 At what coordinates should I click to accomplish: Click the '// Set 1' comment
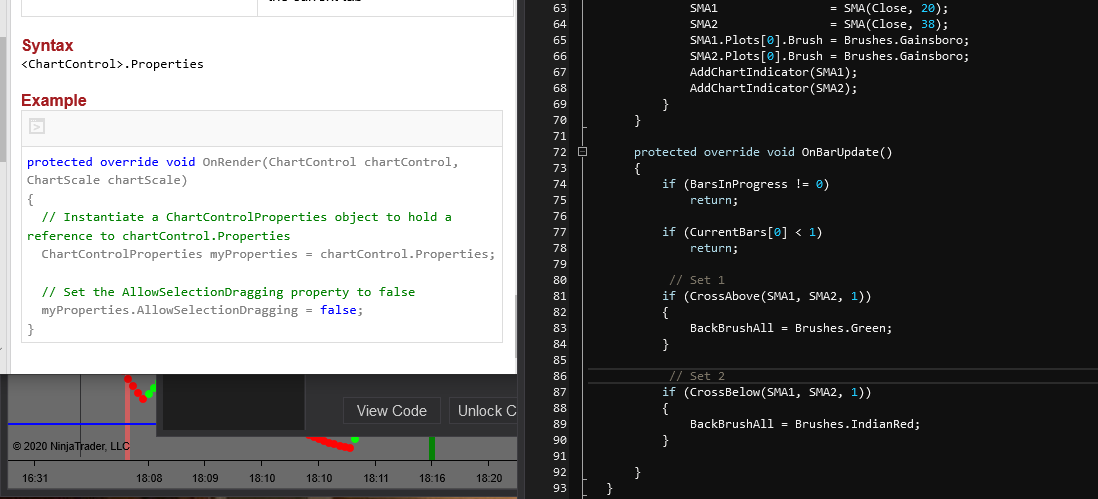(x=697, y=280)
